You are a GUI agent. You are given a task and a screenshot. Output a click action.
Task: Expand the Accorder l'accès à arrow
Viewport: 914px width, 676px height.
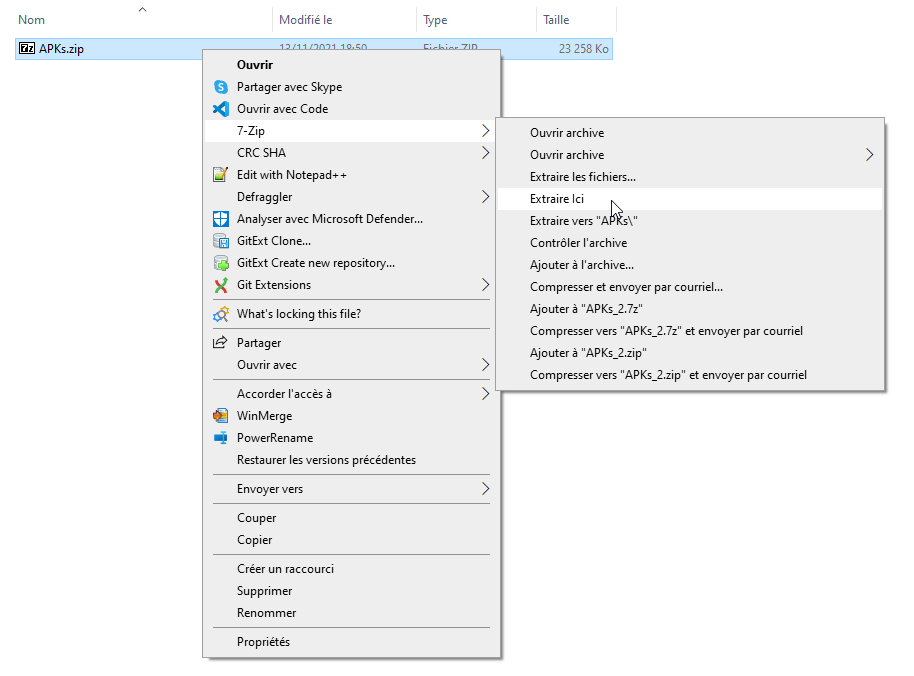tap(485, 394)
